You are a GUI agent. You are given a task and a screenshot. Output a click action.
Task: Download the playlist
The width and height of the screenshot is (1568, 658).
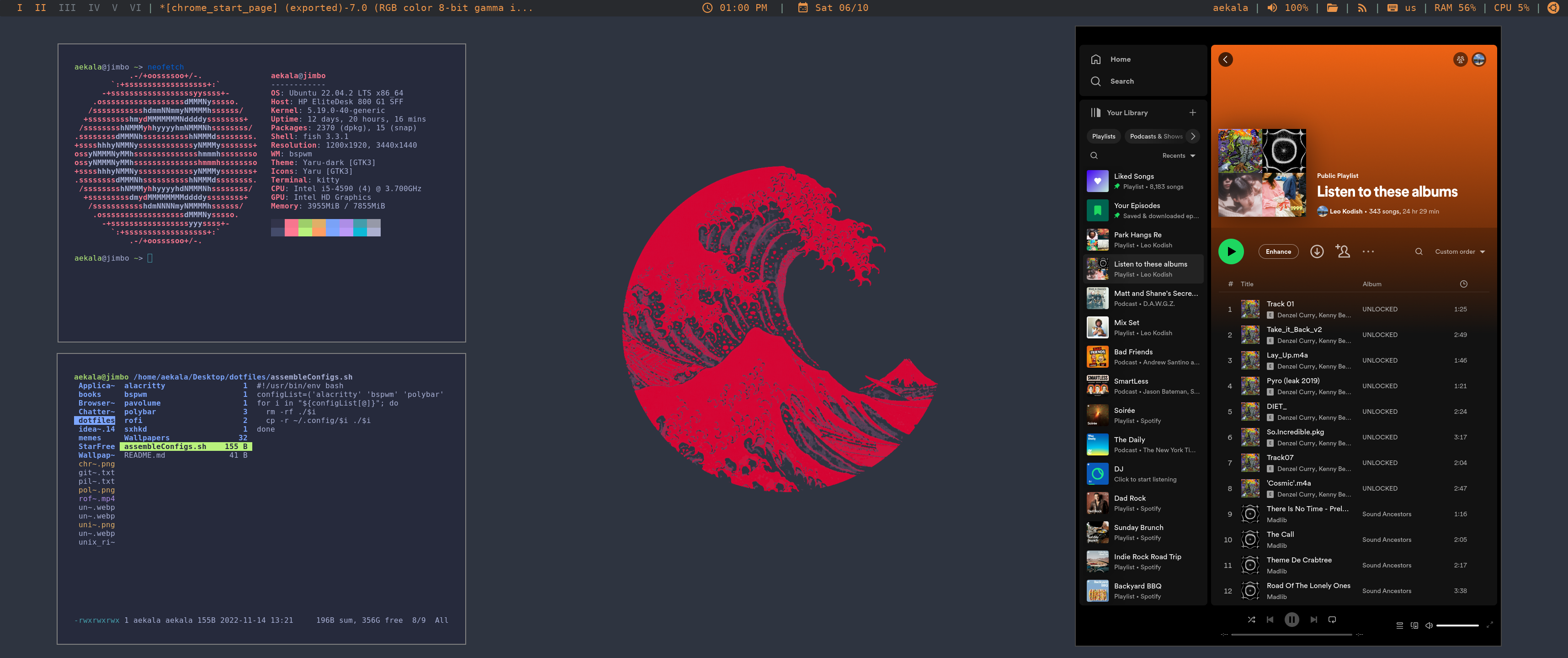pos(1317,251)
